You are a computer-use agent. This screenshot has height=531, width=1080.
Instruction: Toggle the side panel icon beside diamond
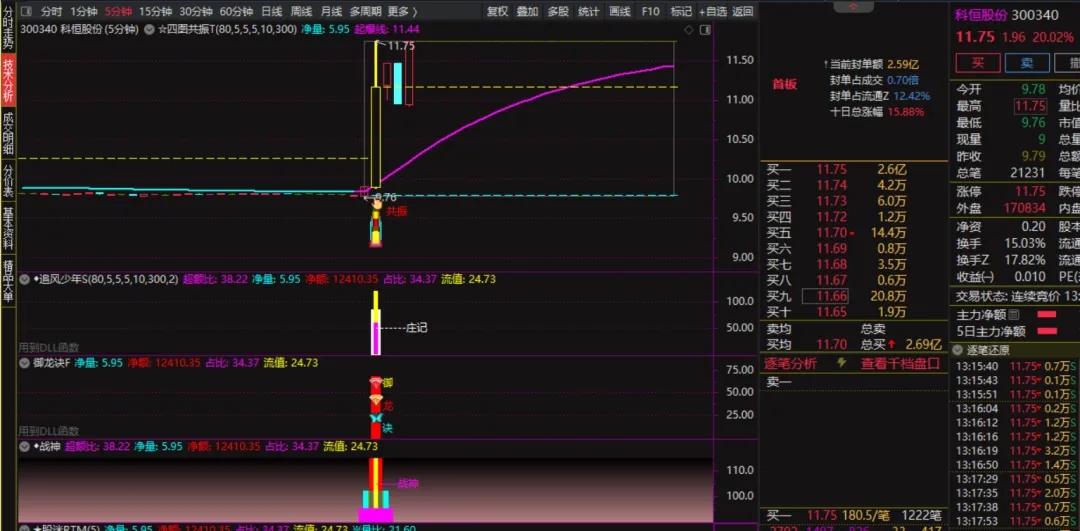coord(705,30)
